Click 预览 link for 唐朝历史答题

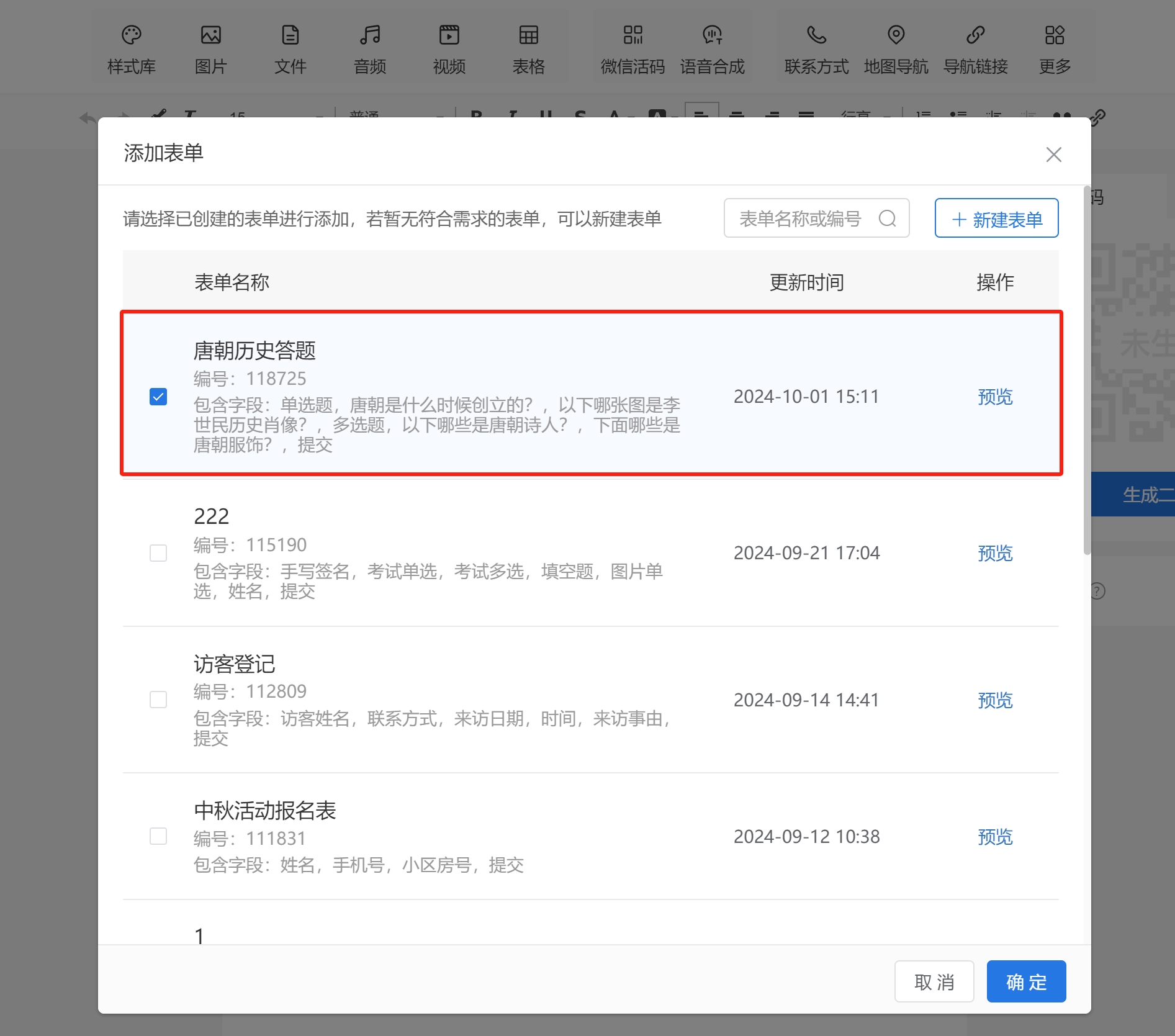point(994,397)
